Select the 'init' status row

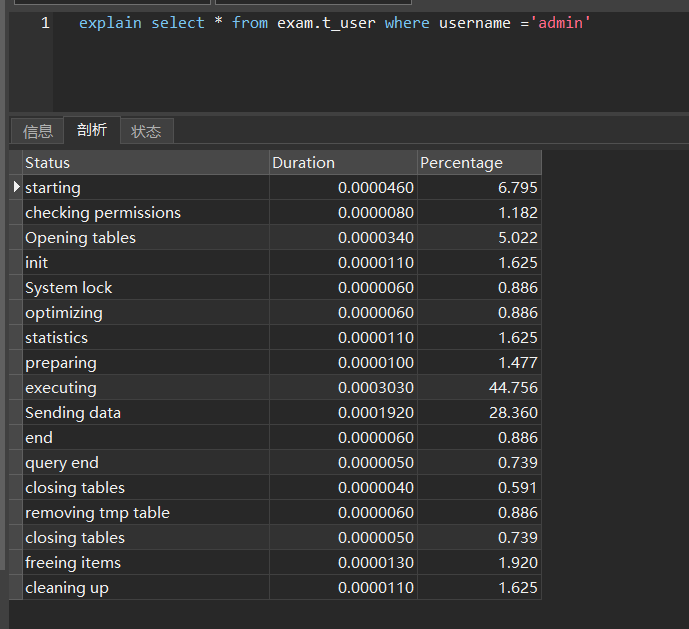click(282, 263)
